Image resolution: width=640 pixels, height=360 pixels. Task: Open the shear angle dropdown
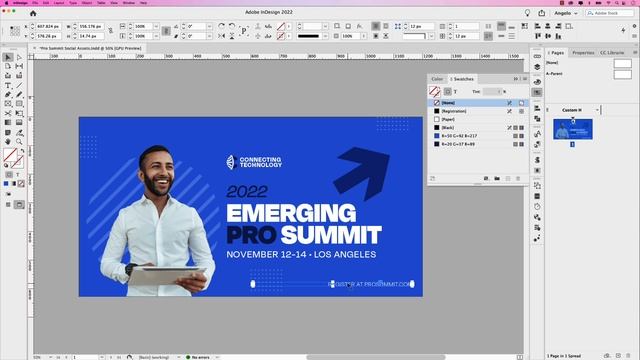pos(209,36)
